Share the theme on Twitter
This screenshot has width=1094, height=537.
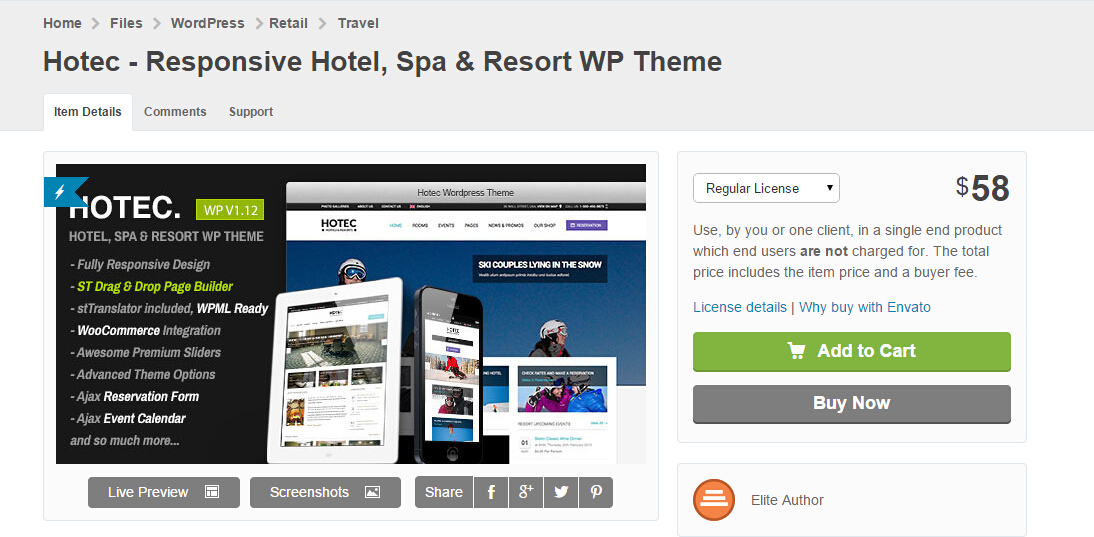[561, 492]
